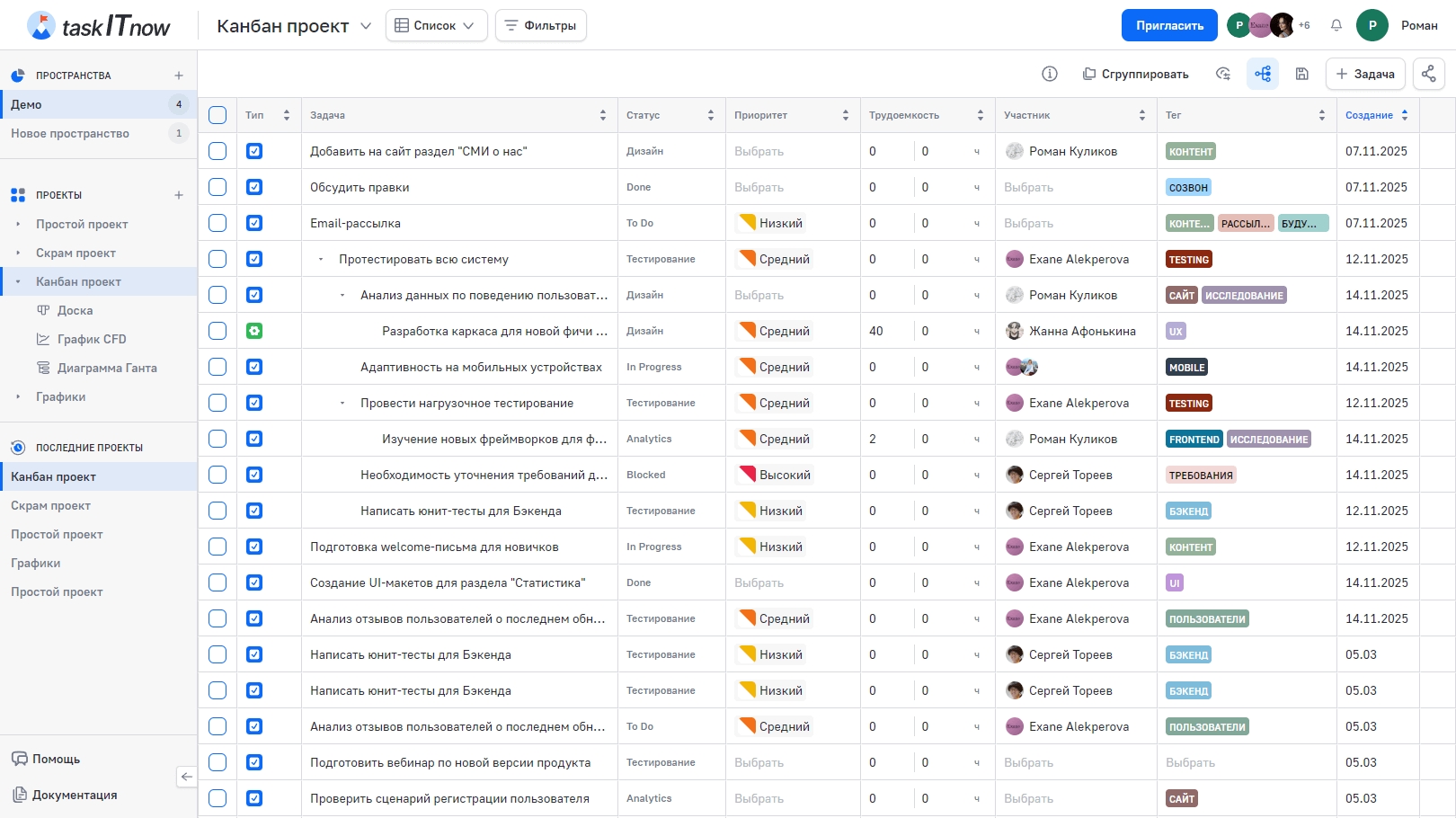1456x818 pixels.
Task: Open the Список view dropdown
Action: 436,25
